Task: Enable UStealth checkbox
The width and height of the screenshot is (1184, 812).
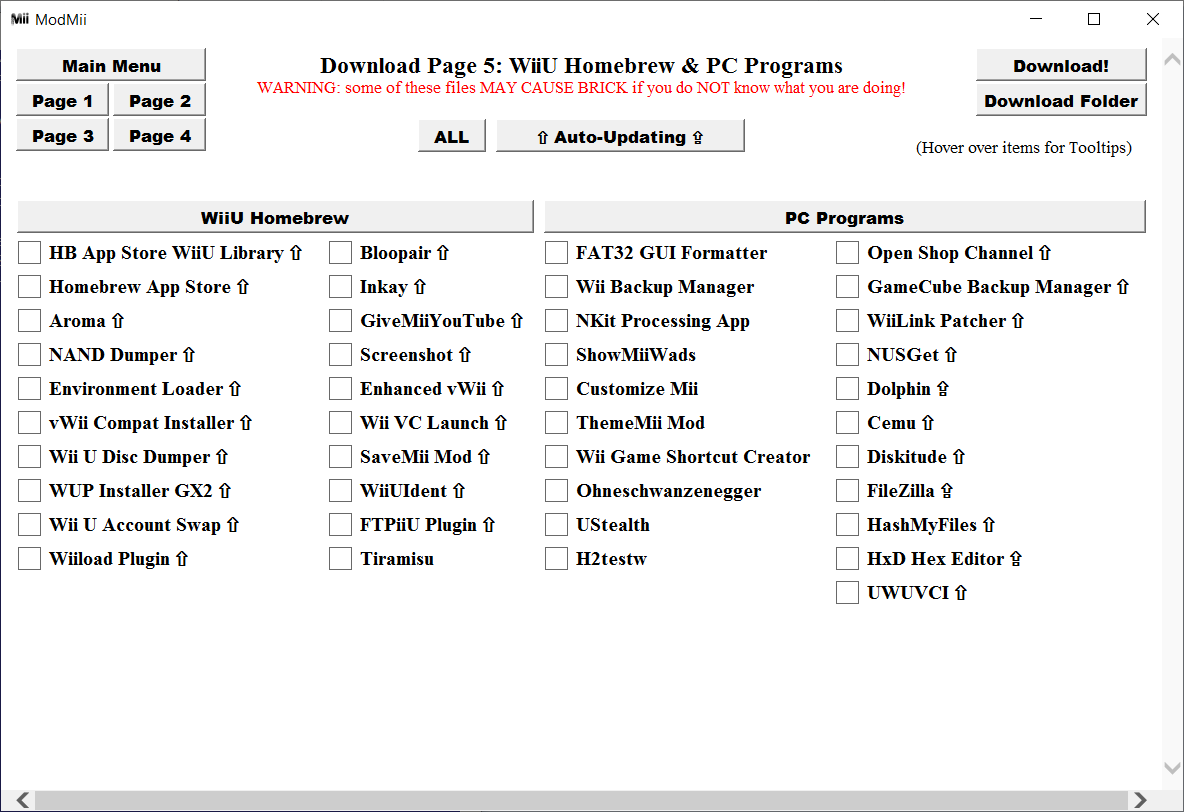Action: pos(557,525)
